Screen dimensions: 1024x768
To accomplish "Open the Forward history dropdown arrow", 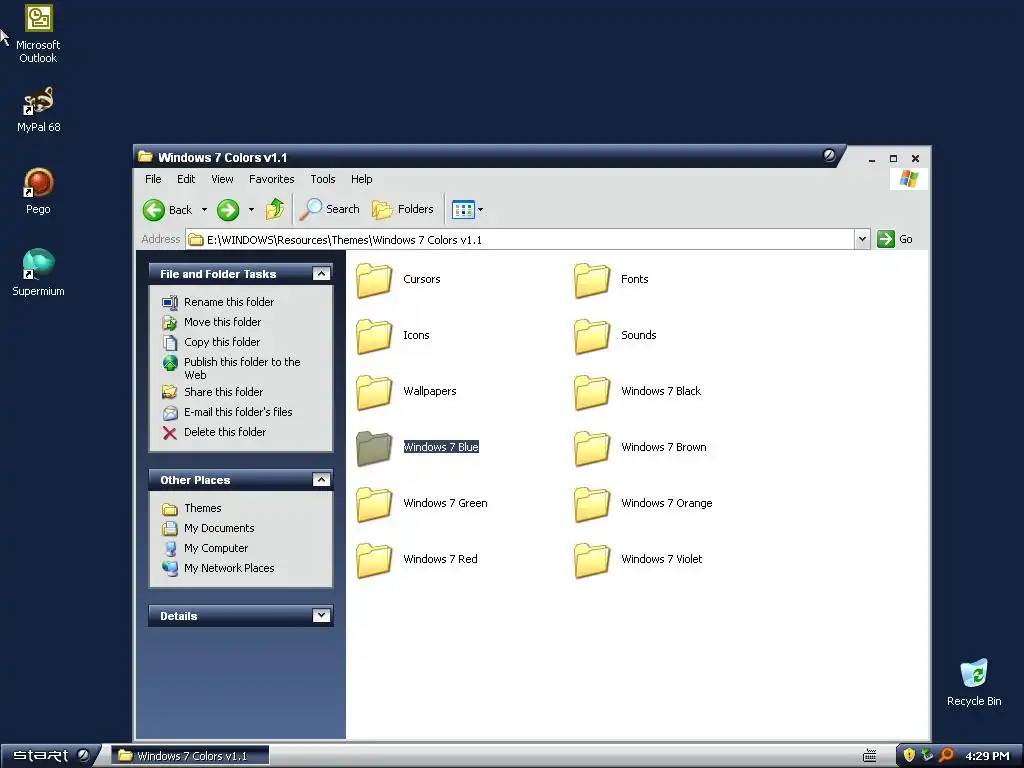I will pos(251,210).
